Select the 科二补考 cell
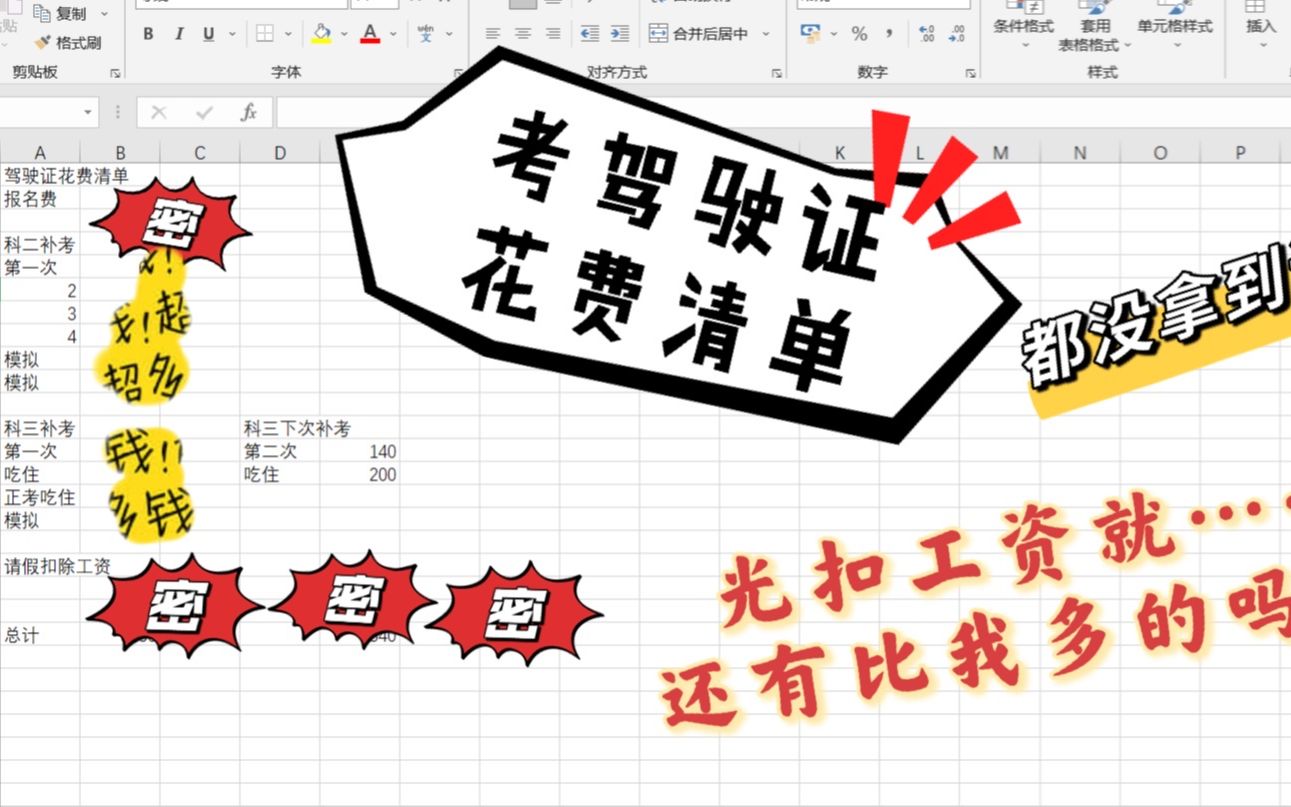1291x807 pixels. 40,244
